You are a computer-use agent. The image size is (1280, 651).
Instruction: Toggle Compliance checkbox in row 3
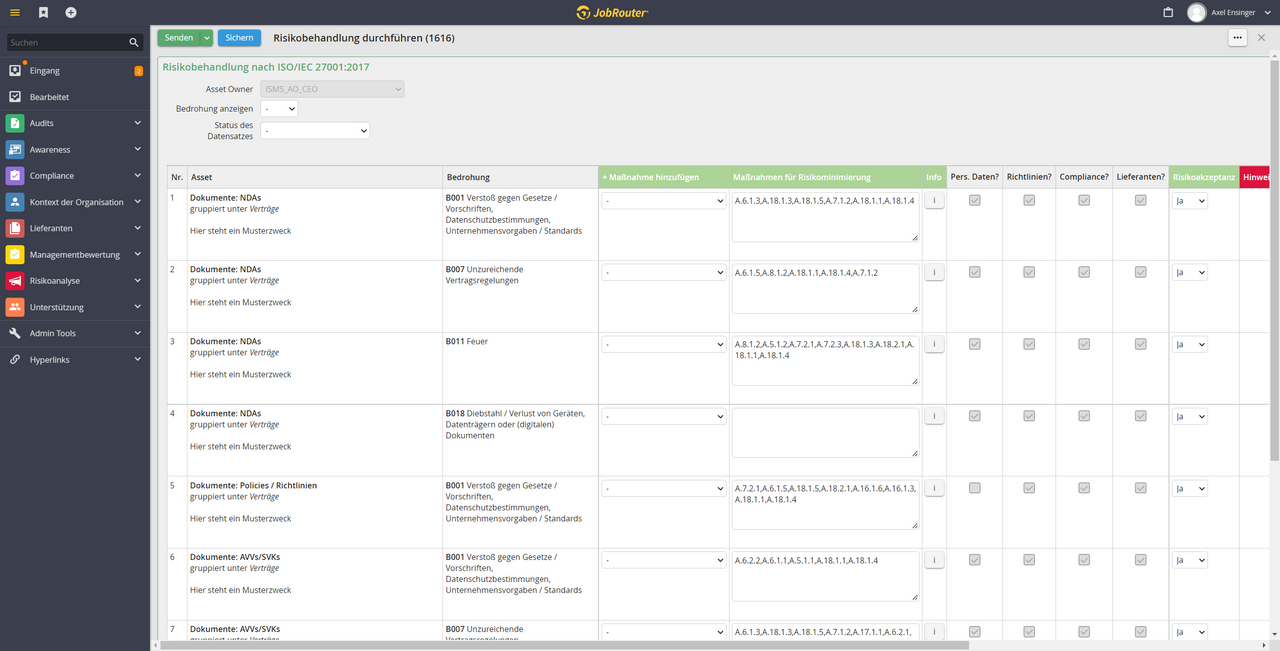(x=1084, y=344)
